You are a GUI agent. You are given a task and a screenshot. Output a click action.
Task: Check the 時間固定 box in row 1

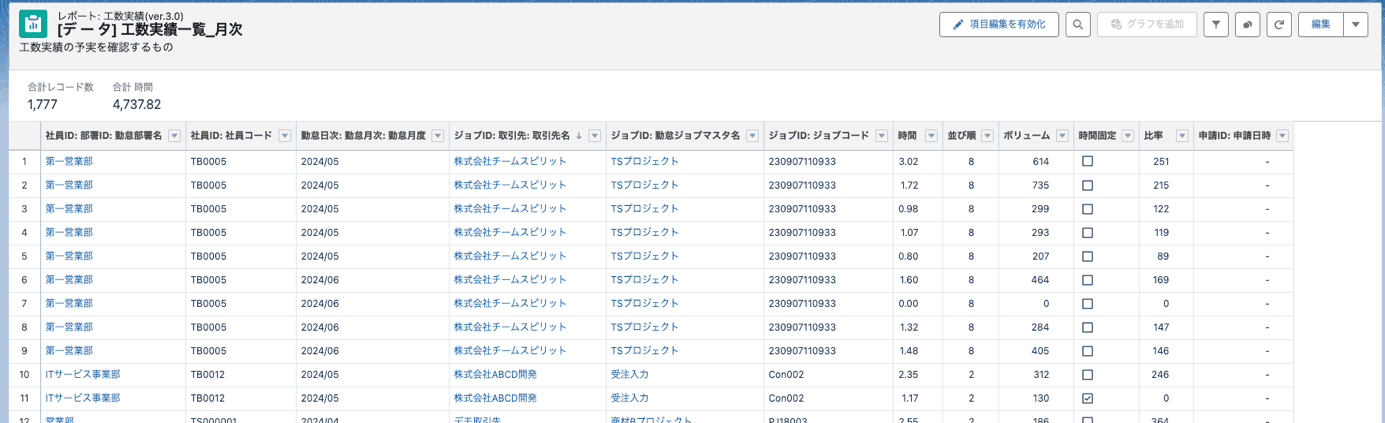point(1087,161)
